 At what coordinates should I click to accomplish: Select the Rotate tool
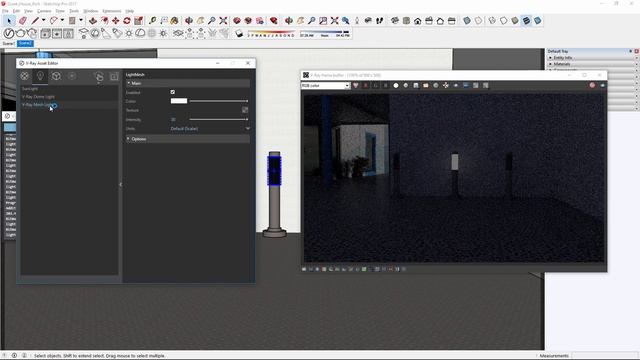point(127,20)
